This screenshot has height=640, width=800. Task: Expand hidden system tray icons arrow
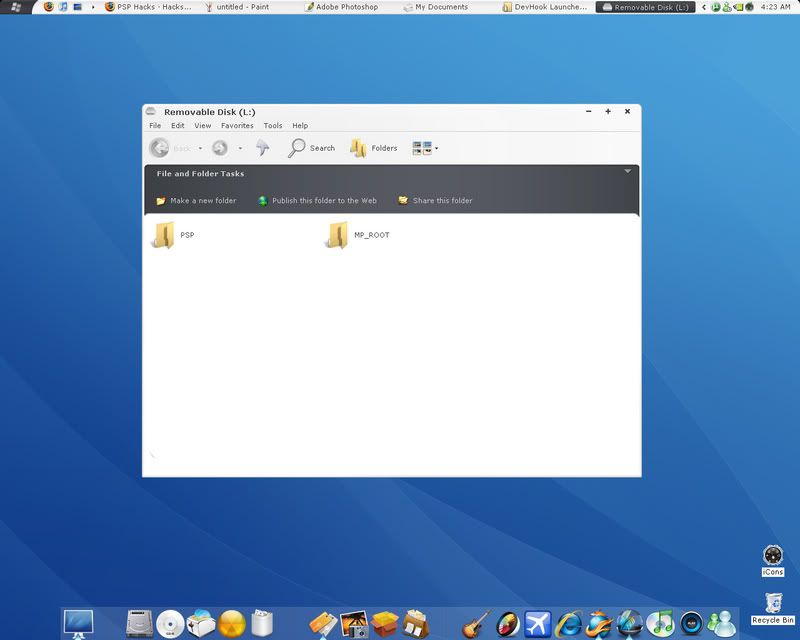click(x=704, y=7)
